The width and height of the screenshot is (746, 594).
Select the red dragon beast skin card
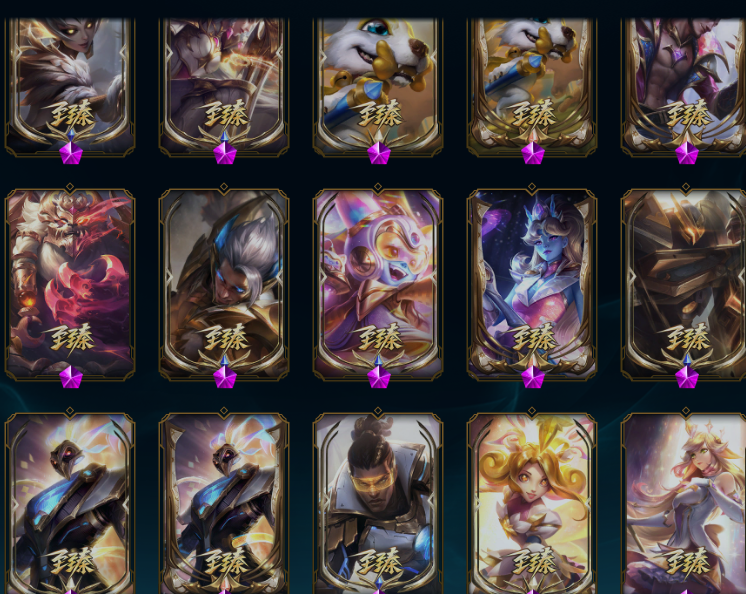click(x=70, y=284)
